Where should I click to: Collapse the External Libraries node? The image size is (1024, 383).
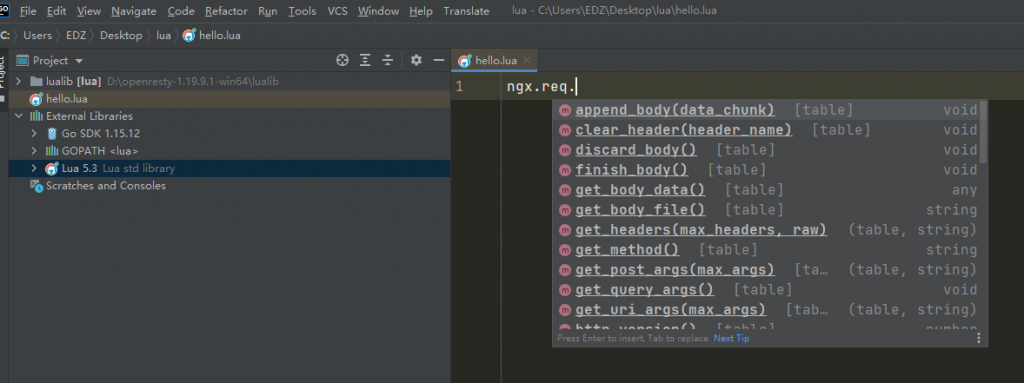click(18, 116)
